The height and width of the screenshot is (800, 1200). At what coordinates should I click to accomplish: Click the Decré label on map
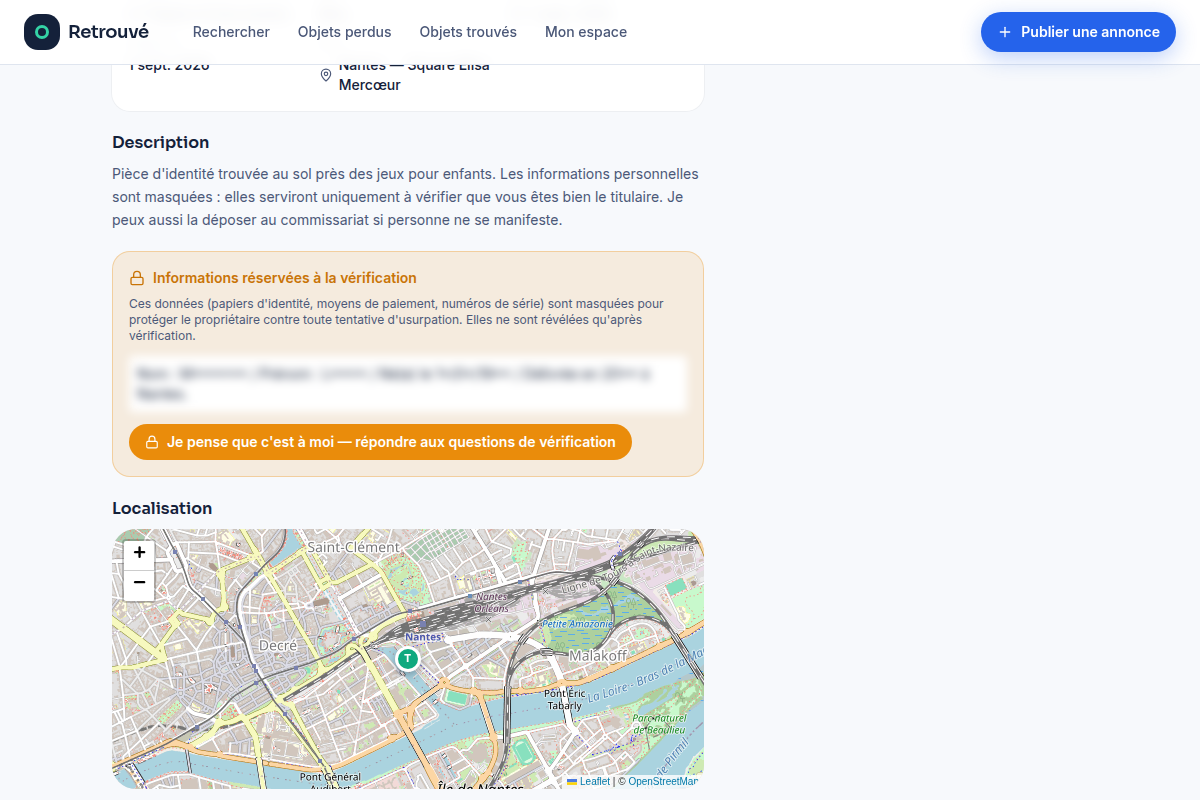(x=278, y=646)
